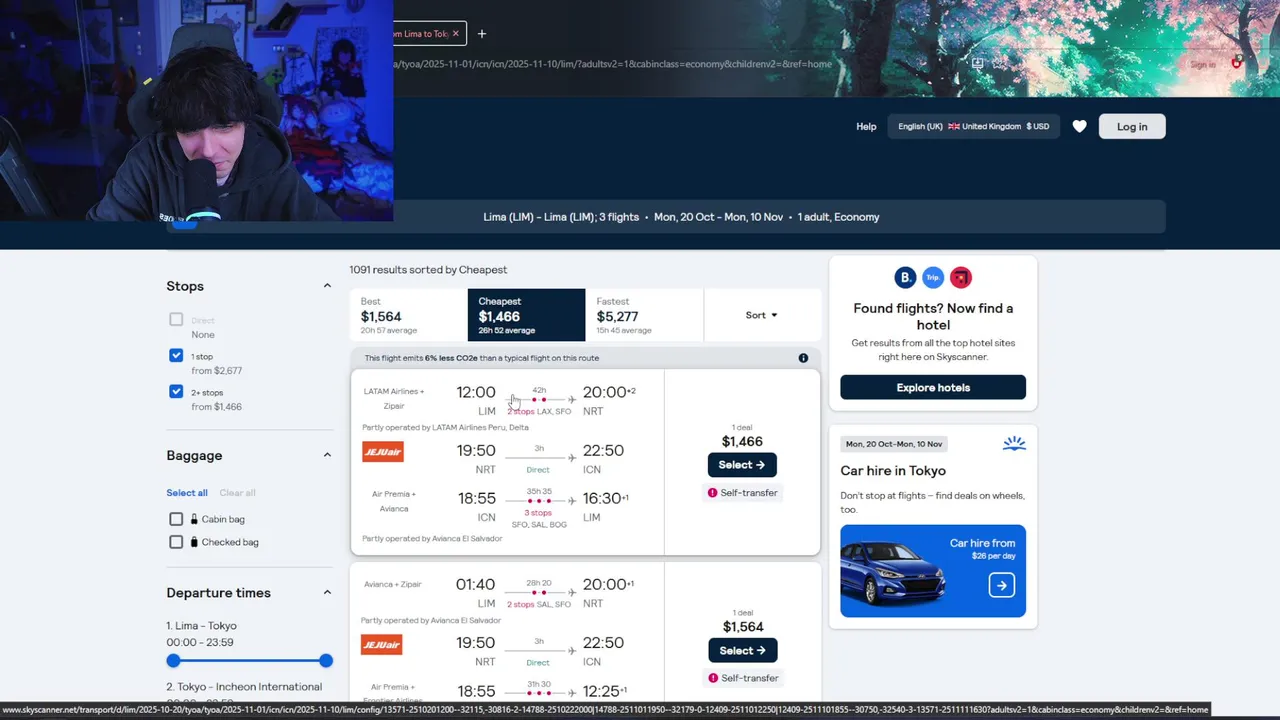The image size is (1280, 720).
Task: Click Explore hotels button
Action: (x=933, y=387)
